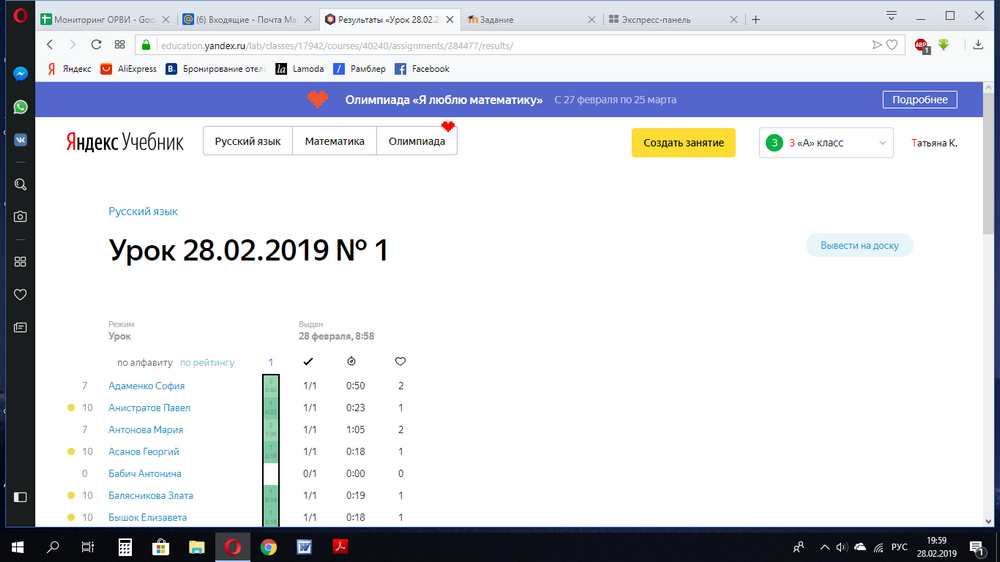Add page to bookmarks with heart icon

(892, 45)
